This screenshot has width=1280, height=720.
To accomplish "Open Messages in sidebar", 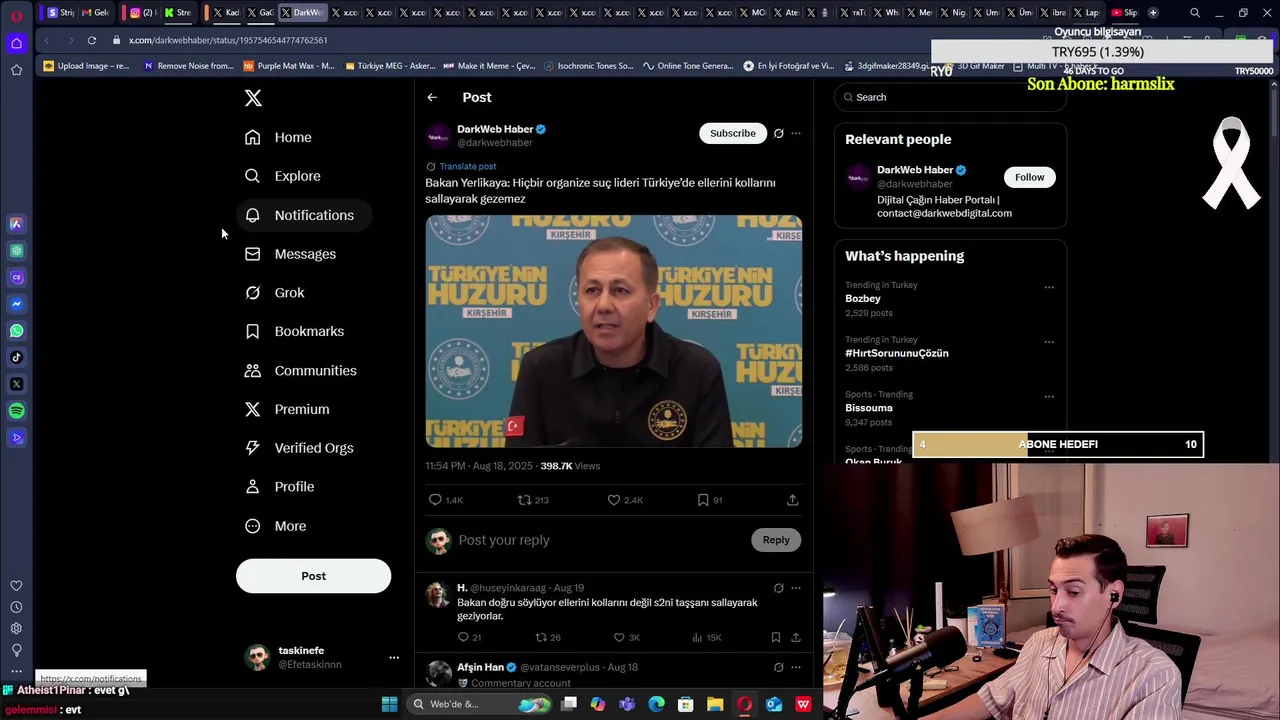I will click(291, 254).
